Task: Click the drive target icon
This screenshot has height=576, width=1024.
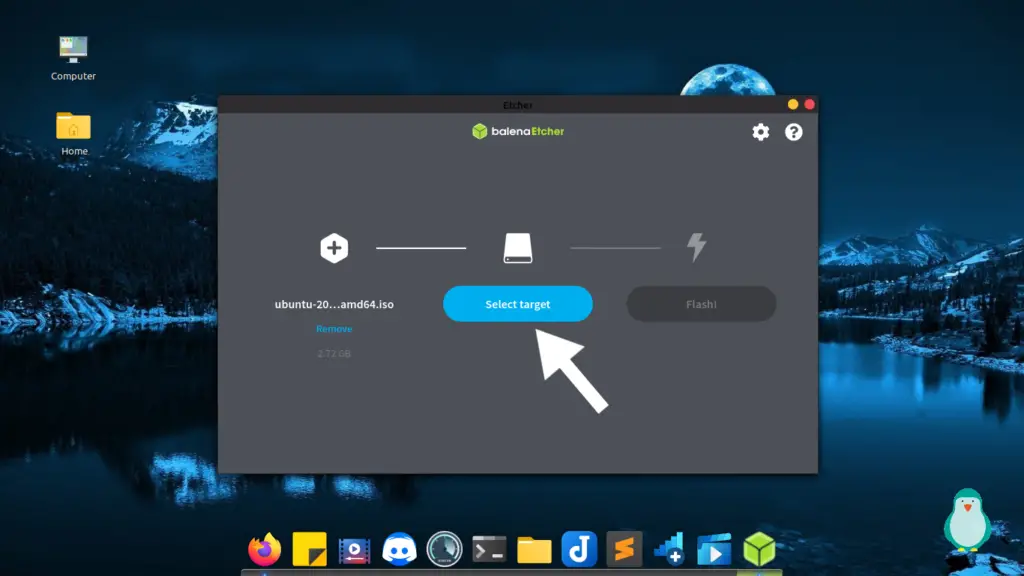Action: tap(518, 248)
